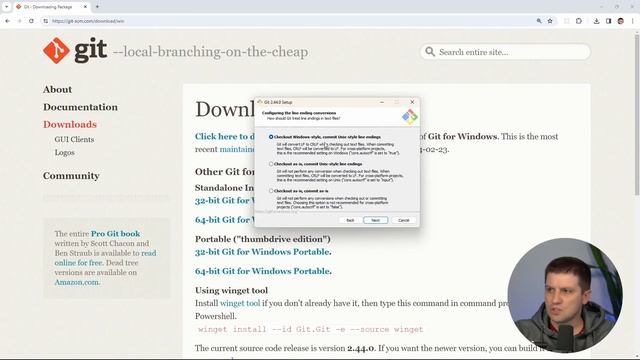Open the tab search dropdown arrow
This screenshot has width=640, height=360.
click(6, 7)
